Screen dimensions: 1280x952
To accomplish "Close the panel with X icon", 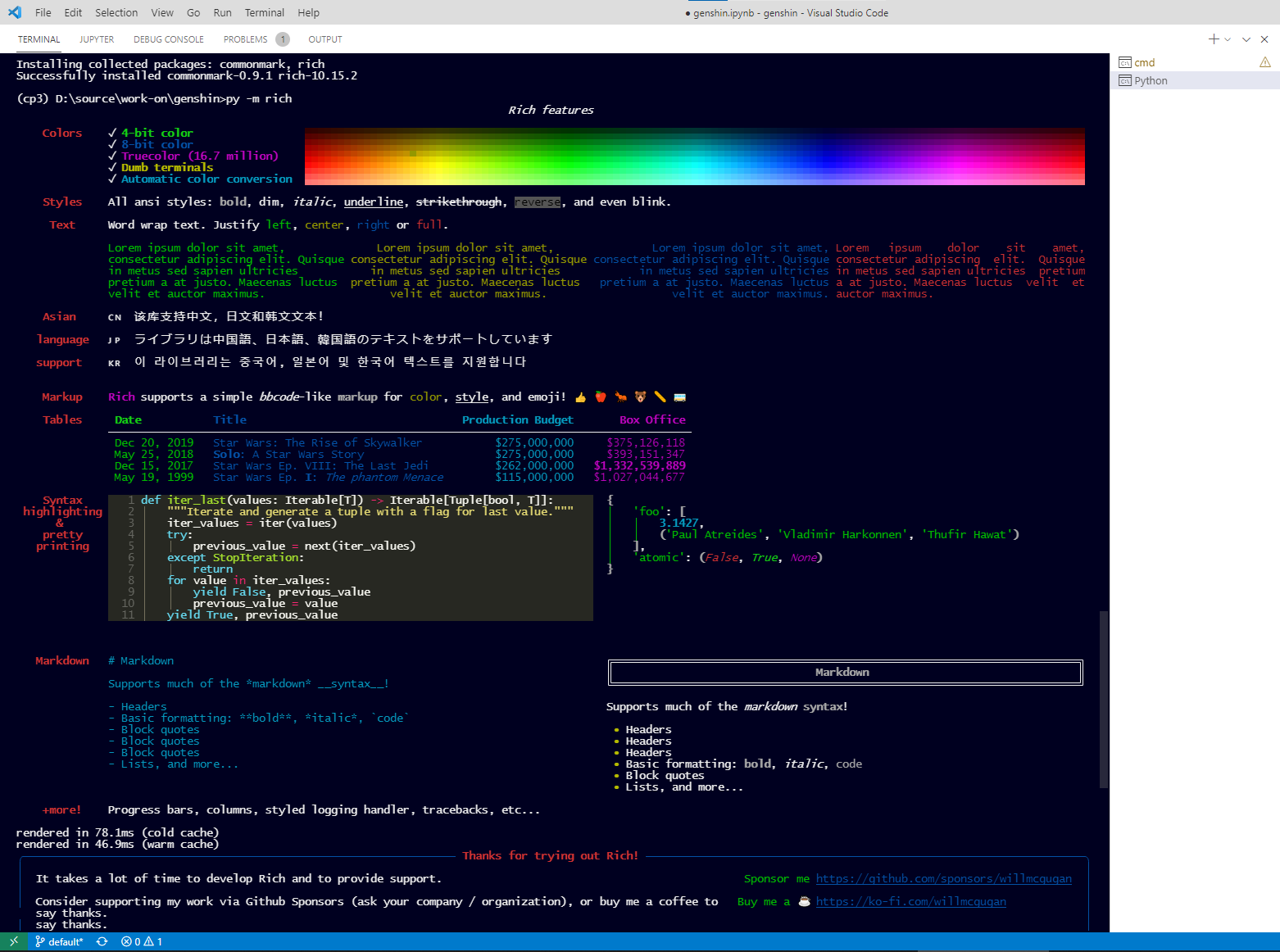I will tap(1264, 39).
